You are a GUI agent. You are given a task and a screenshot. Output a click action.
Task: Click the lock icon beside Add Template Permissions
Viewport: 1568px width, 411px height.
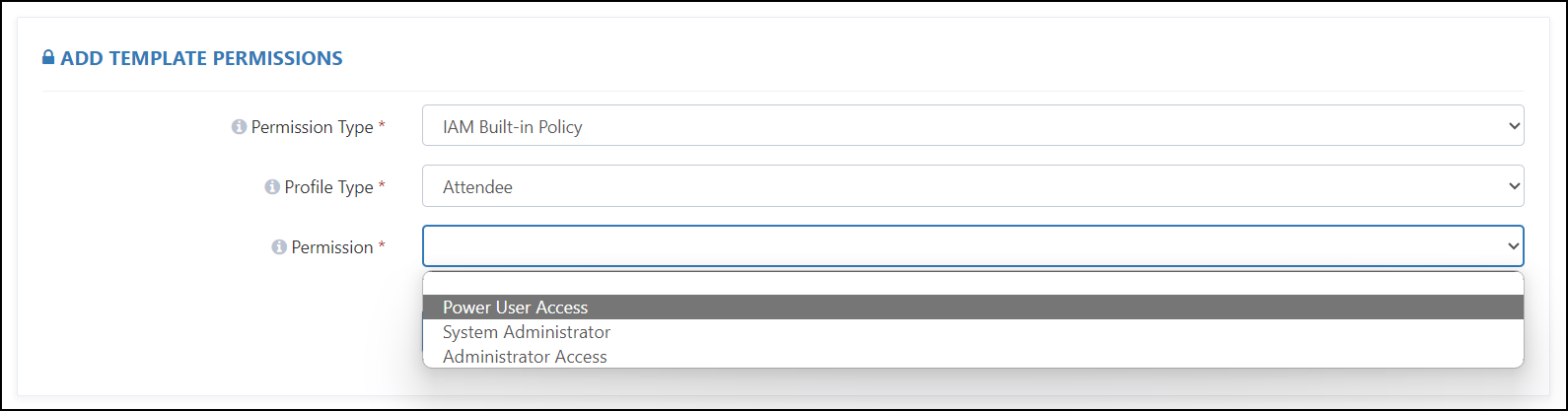[x=48, y=58]
